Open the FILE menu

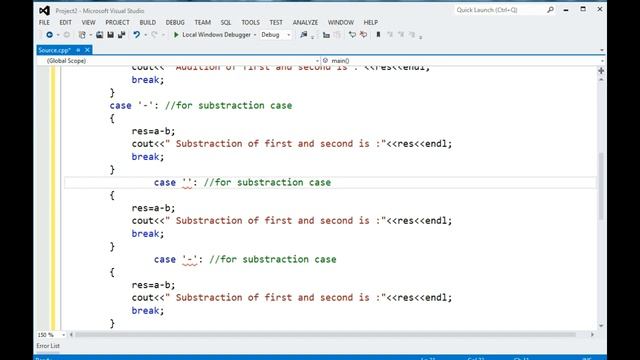44,22
